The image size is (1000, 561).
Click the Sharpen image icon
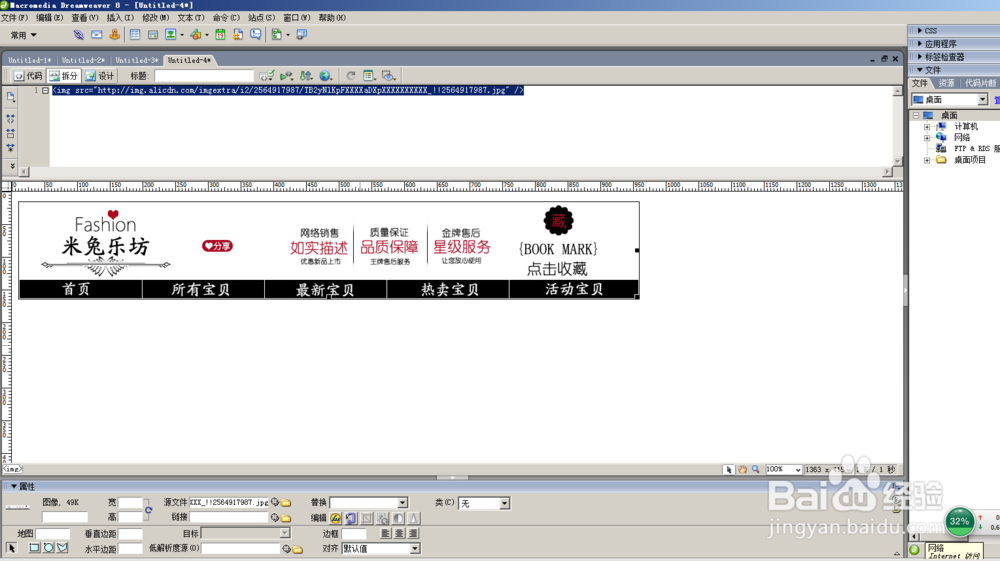coord(413,518)
